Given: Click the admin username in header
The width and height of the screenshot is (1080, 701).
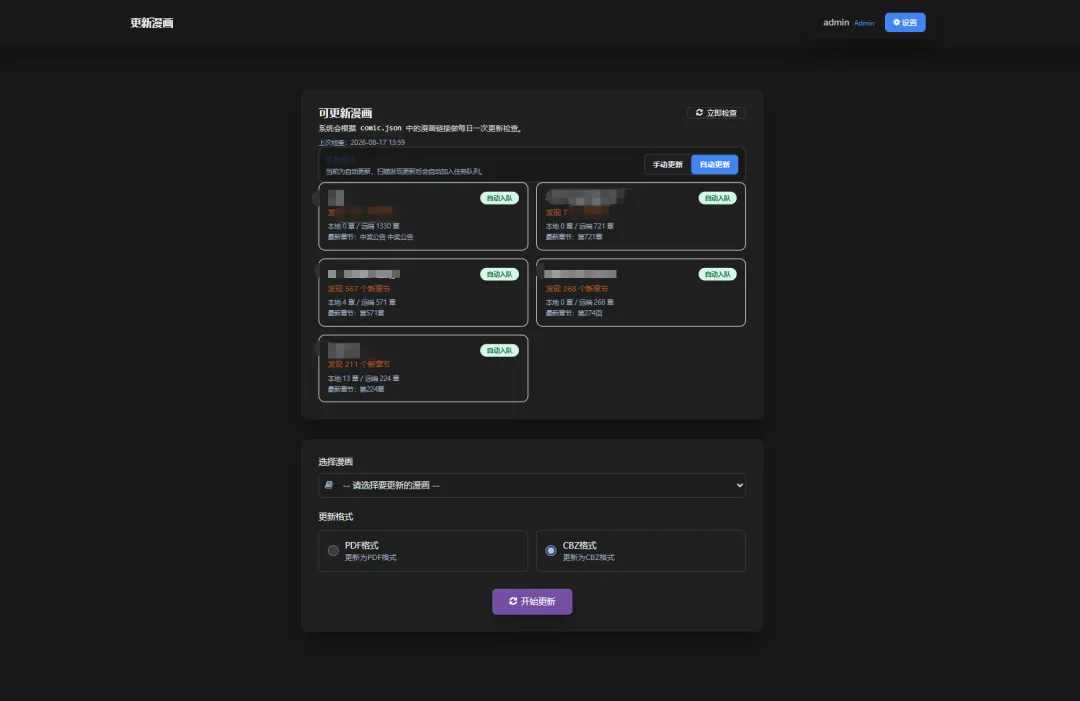Looking at the screenshot, I should tap(836, 23).
